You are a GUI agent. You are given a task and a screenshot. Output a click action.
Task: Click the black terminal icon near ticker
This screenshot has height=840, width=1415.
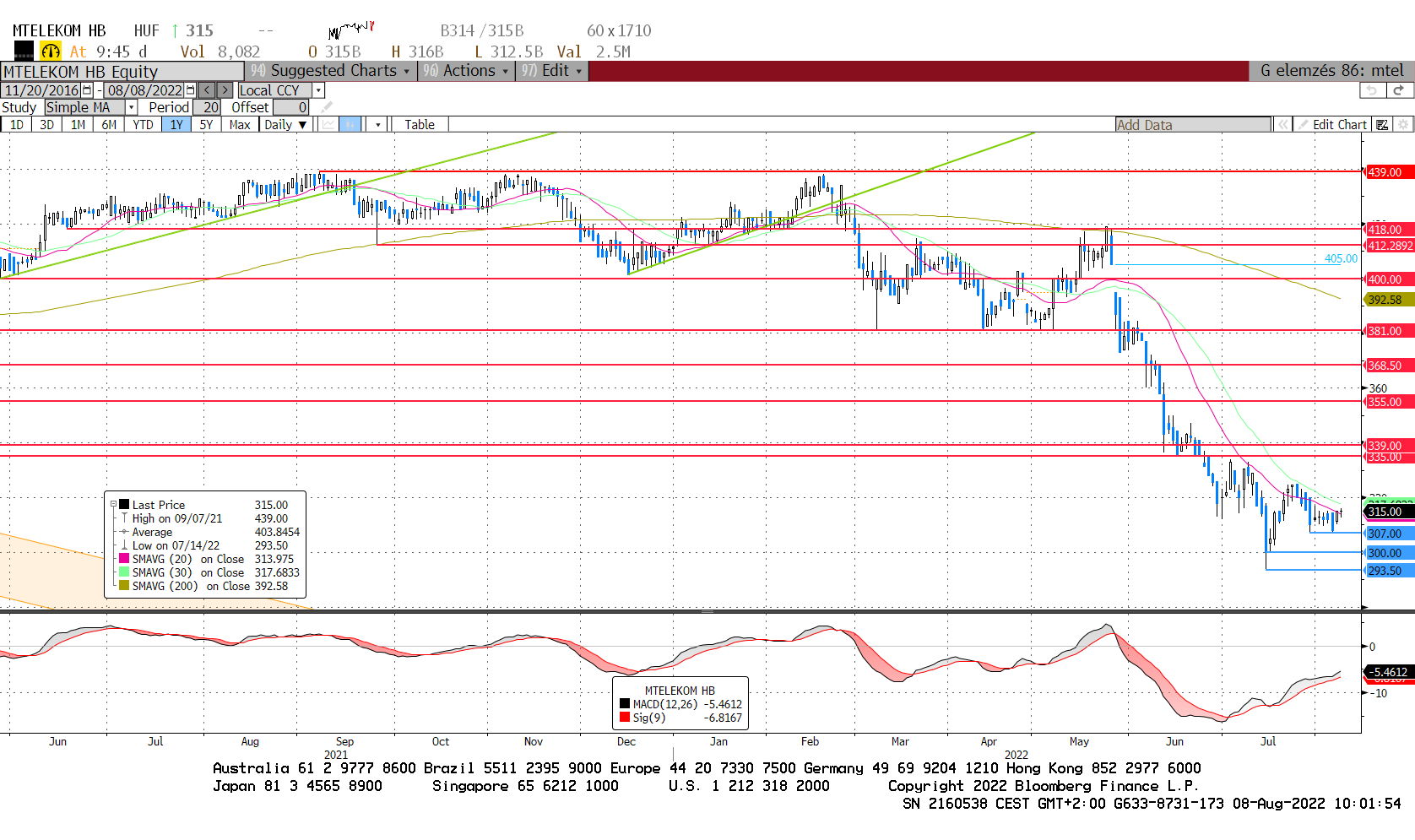tap(24, 51)
